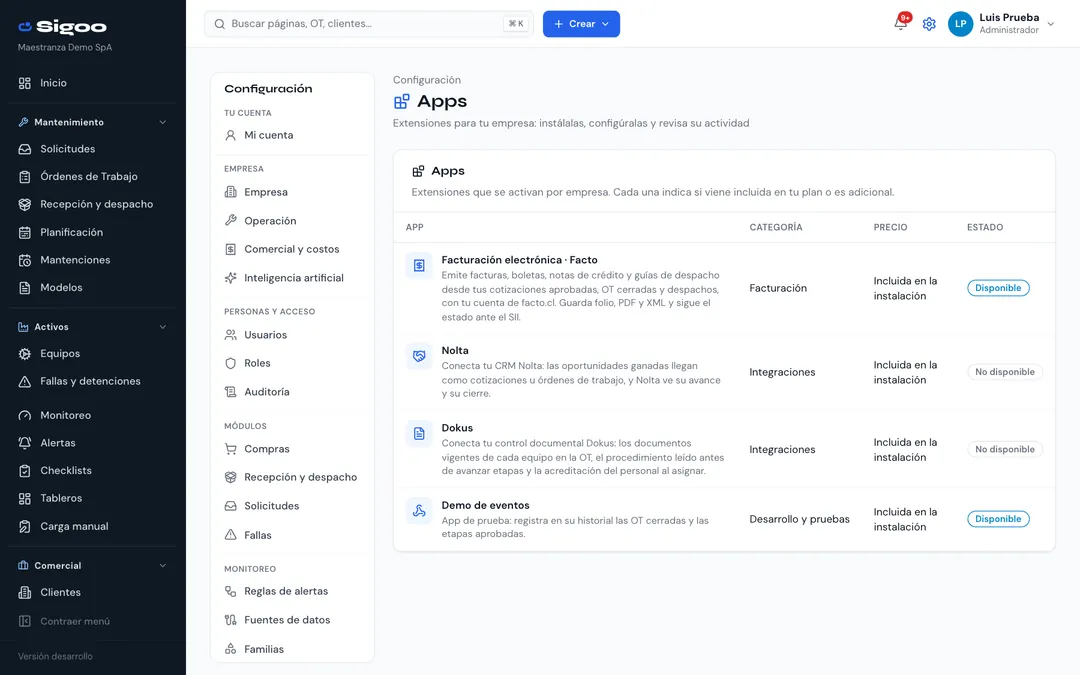Click the Fuentes de datos icon
Image resolution: width=1080 pixels, height=675 pixels.
tap(231, 620)
